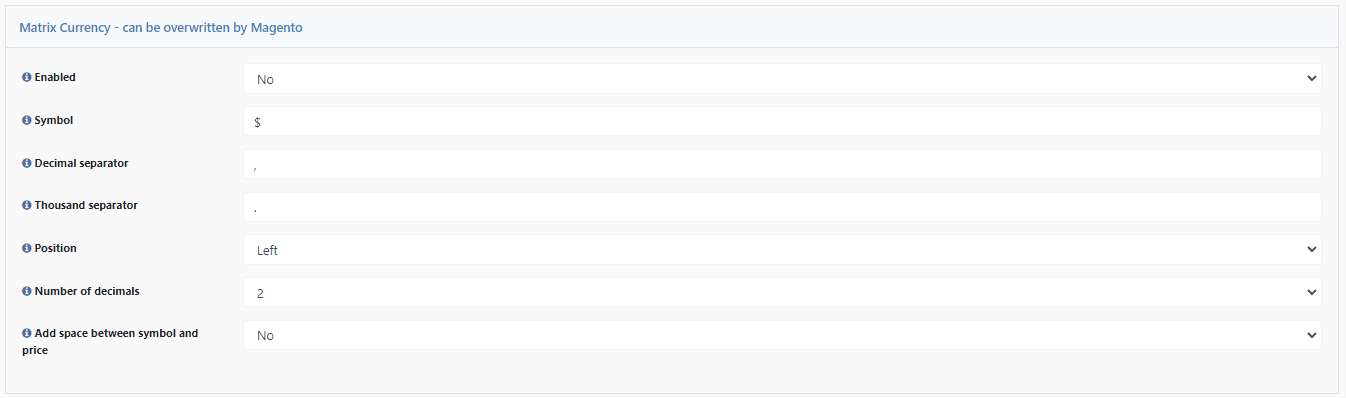Click the chevron arrow of Position select
The image size is (1346, 398).
[1311, 250]
